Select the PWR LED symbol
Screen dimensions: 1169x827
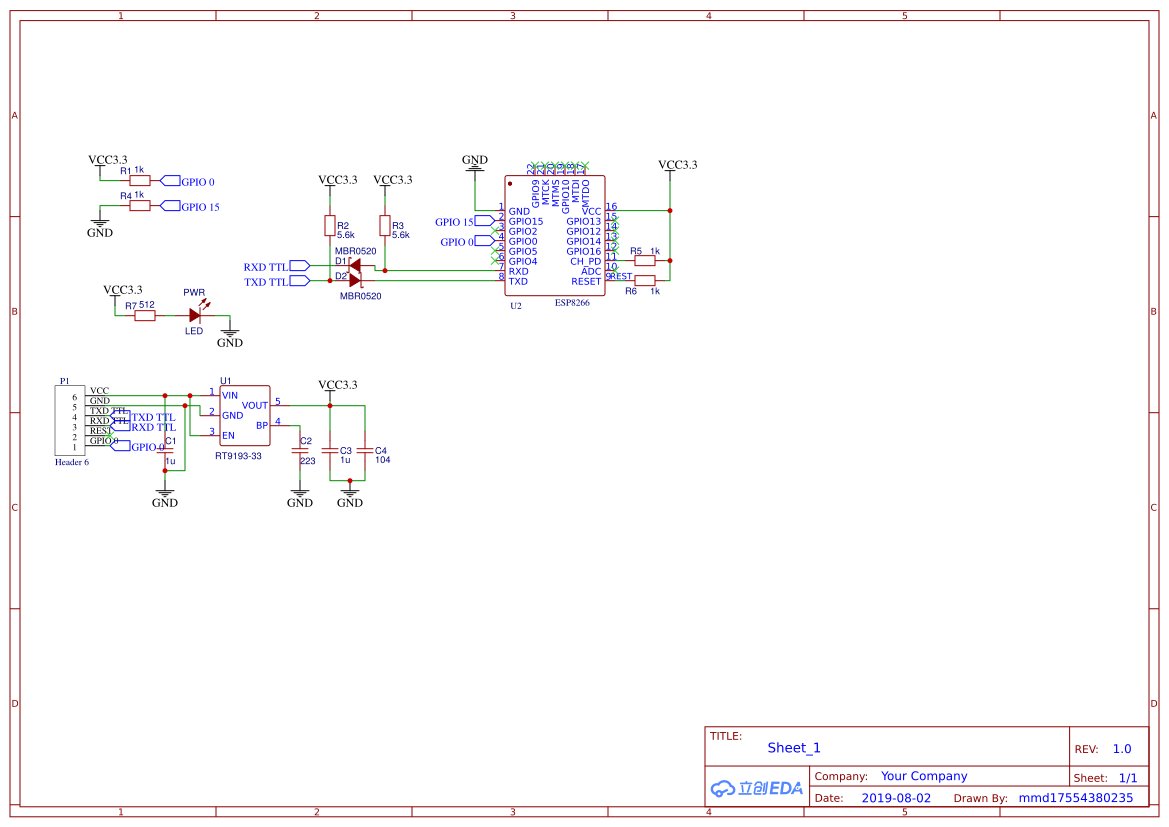[195, 315]
